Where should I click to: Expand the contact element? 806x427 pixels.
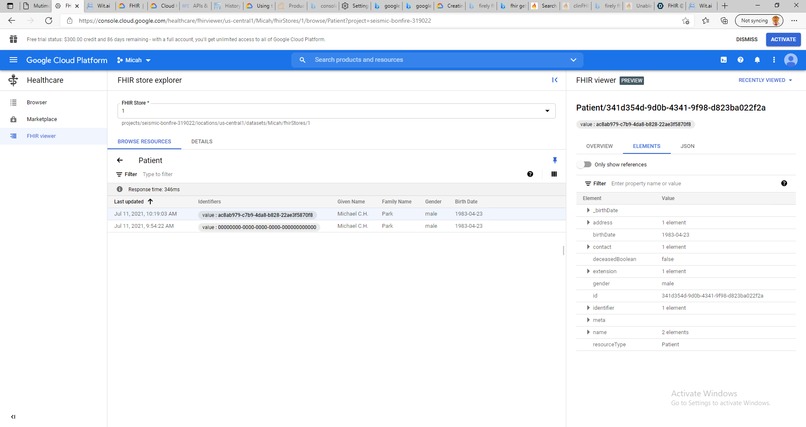(x=588, y=247)
